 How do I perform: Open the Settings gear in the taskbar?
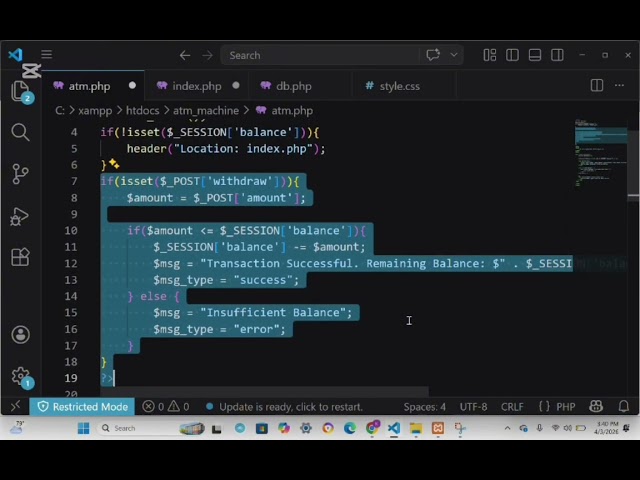(x=306, y=428)
